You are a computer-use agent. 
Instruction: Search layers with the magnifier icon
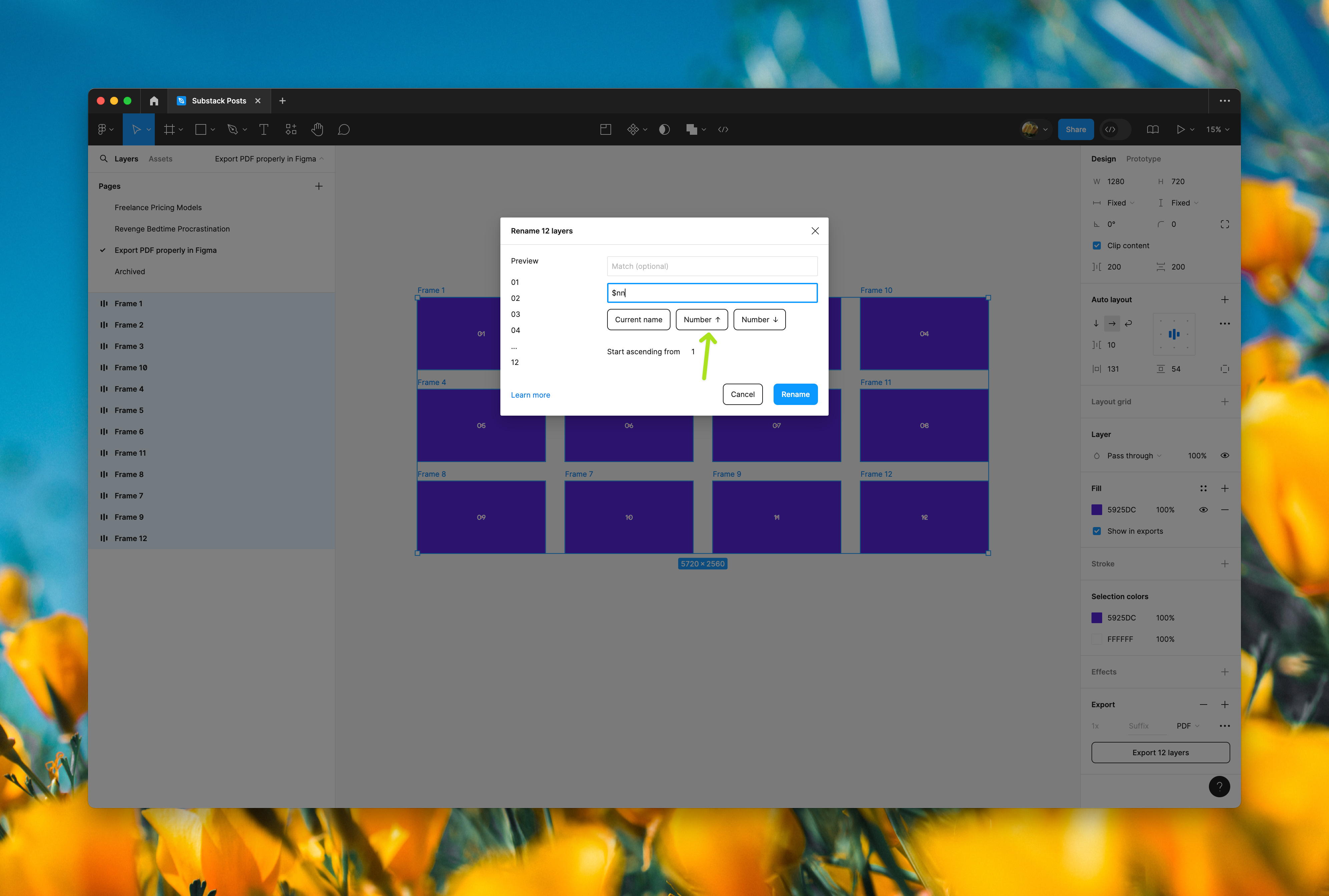pos(103,159)
